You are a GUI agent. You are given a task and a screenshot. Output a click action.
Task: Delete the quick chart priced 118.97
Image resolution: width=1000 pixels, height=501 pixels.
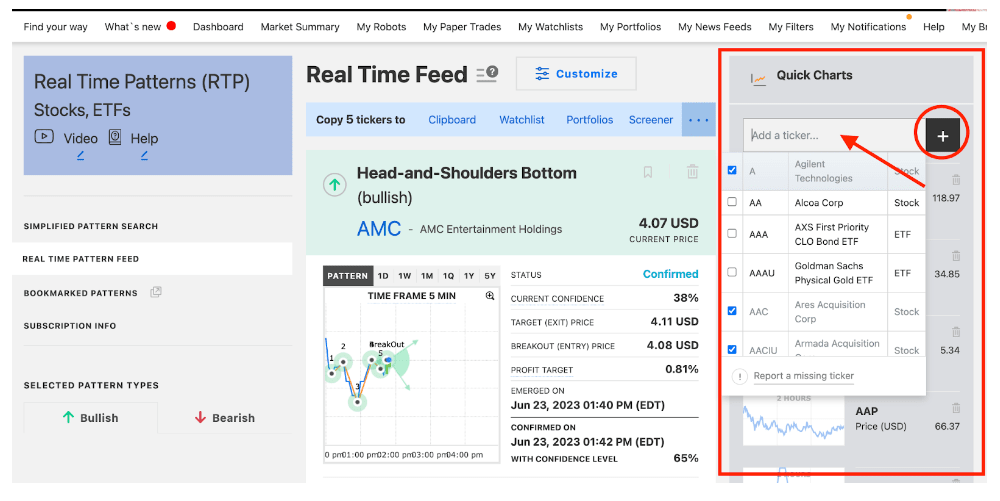coord(955,180)
